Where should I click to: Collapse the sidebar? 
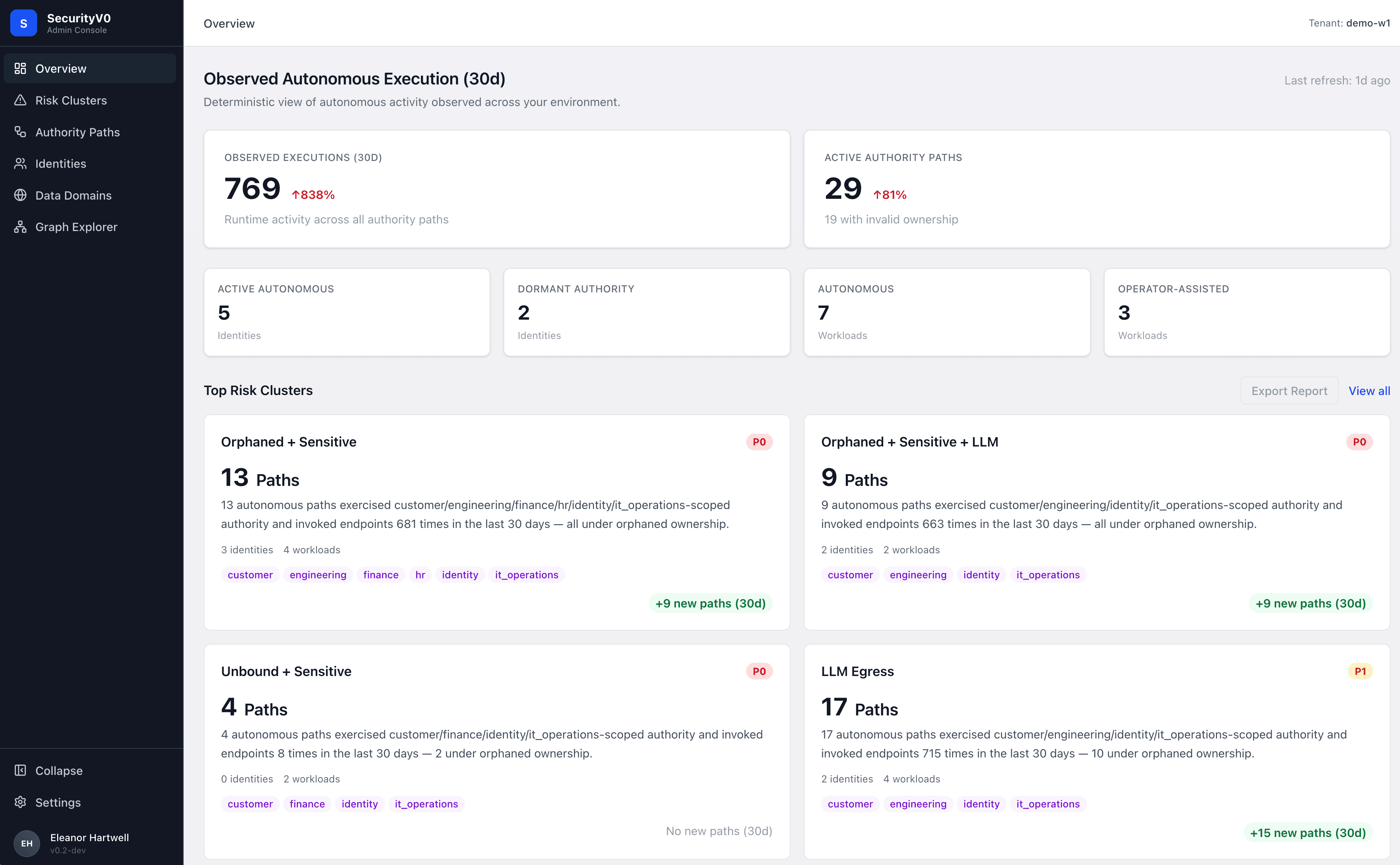(20, 770)
